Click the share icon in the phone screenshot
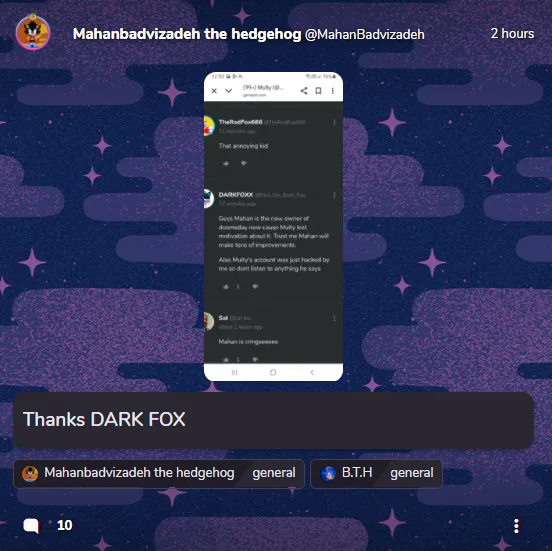This screenshot has height=551, width=552. 304,91
